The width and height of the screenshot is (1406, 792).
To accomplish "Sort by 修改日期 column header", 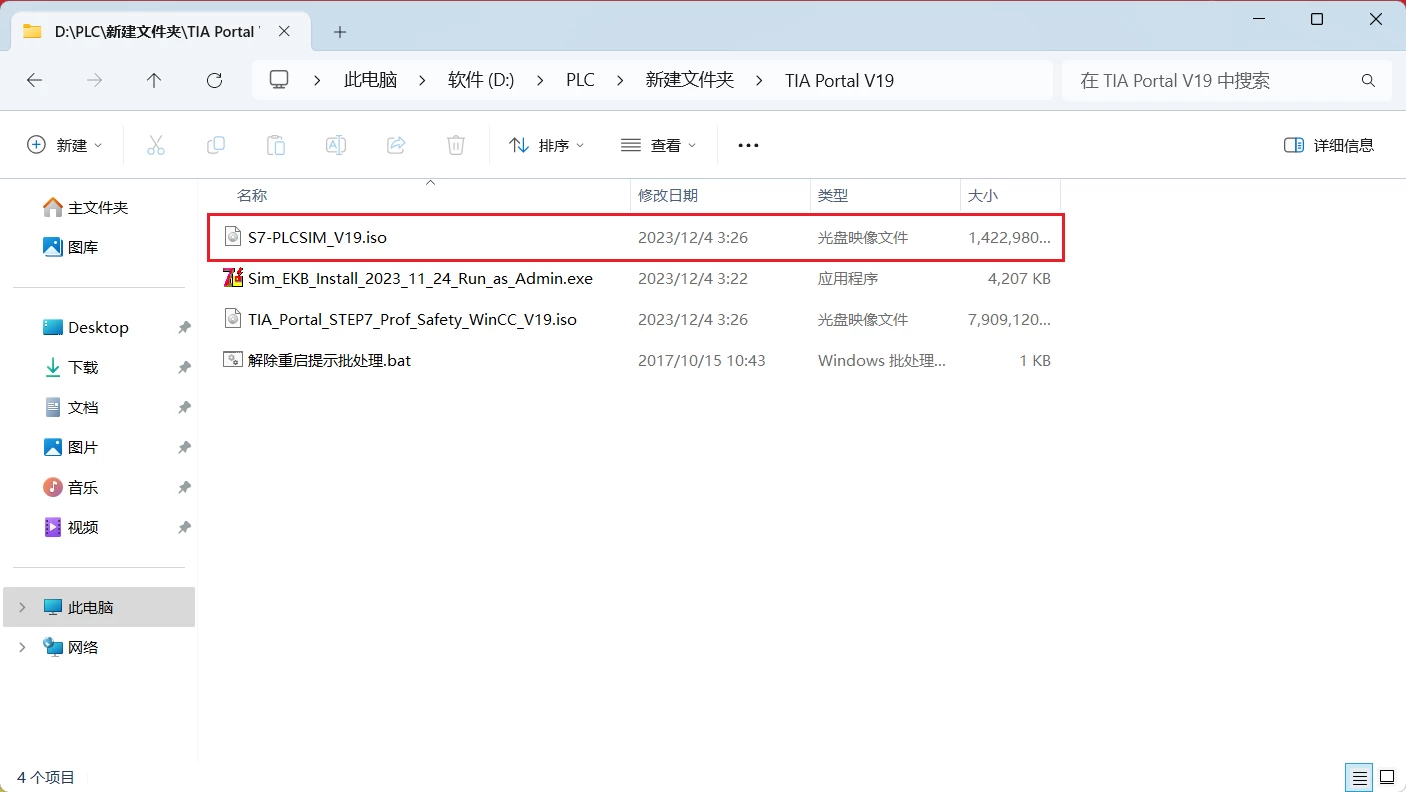I will pos(720,196).
